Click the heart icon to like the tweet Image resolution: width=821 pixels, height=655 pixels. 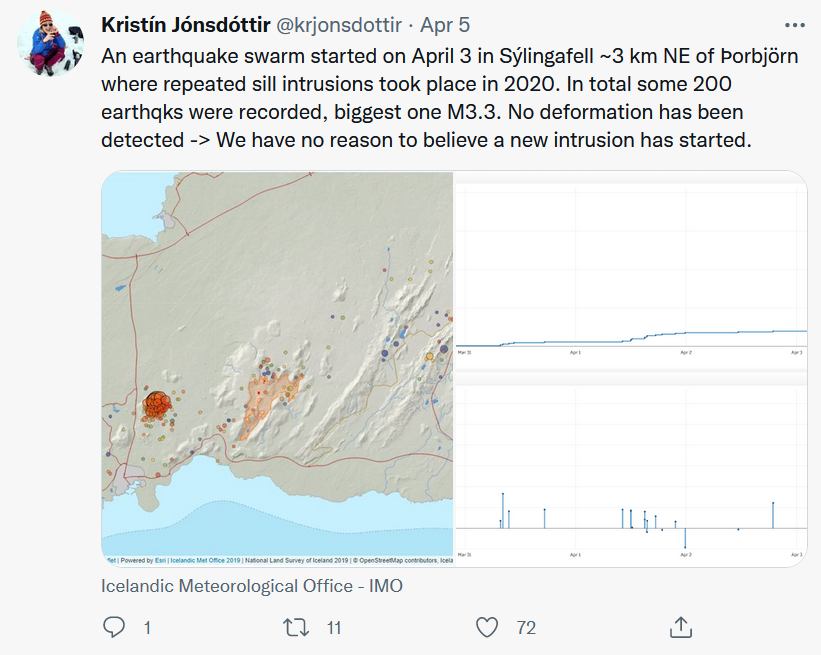(x=487, y=627)
